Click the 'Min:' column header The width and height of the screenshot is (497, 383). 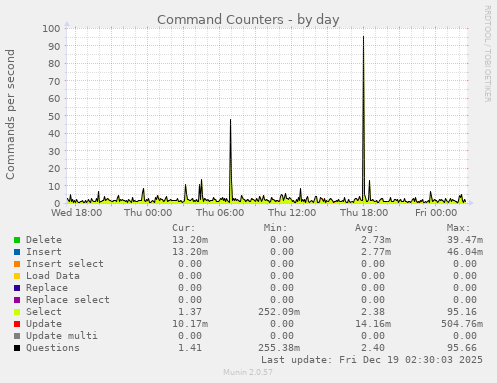(275, 228)
